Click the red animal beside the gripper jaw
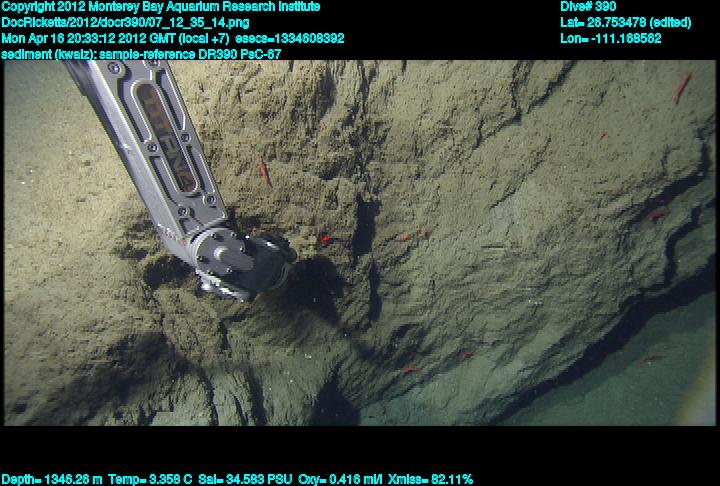 pyautogui.click(x=325, y=239)
